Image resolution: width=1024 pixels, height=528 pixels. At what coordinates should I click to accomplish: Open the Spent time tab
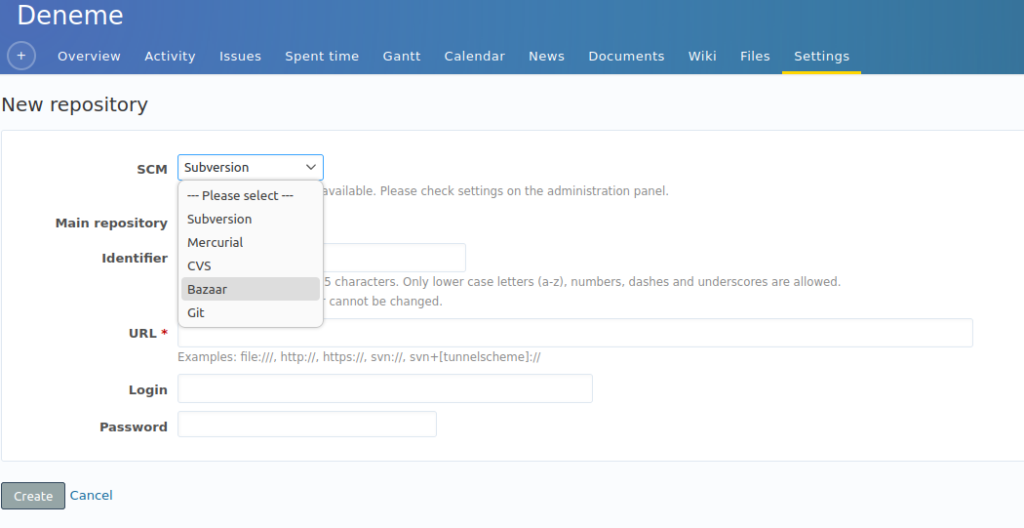[x=322, y=56]
